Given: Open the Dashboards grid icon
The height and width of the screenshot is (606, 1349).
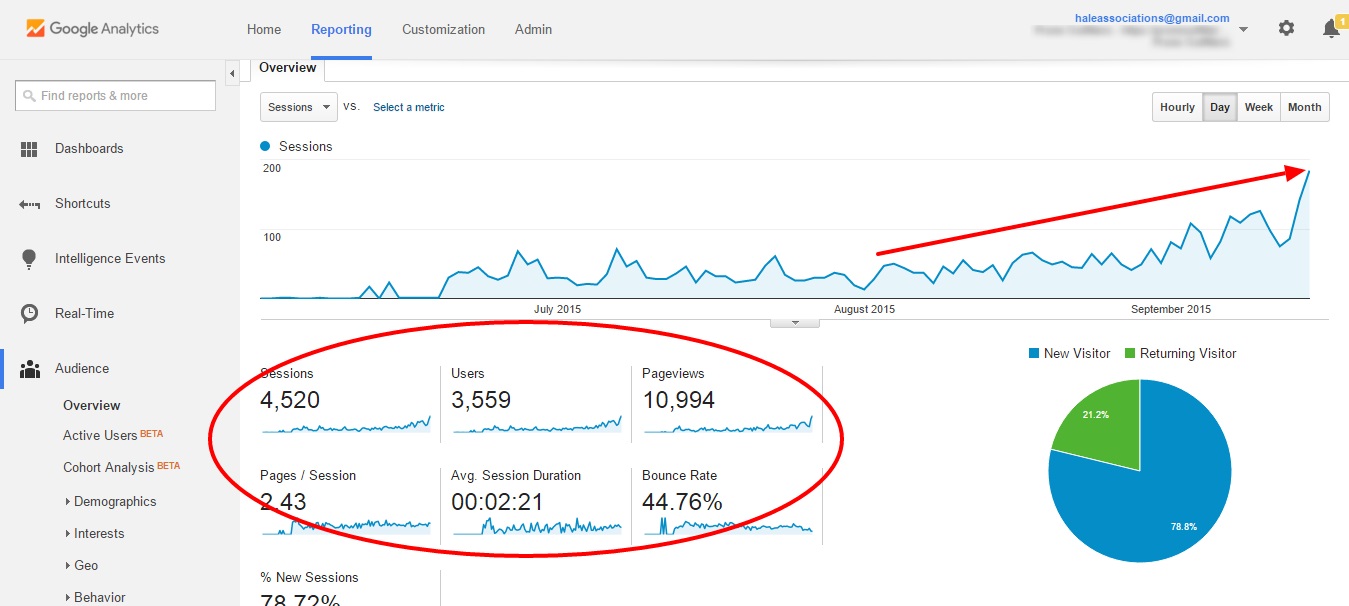Looking at the screenshot, I should point(29,149).
